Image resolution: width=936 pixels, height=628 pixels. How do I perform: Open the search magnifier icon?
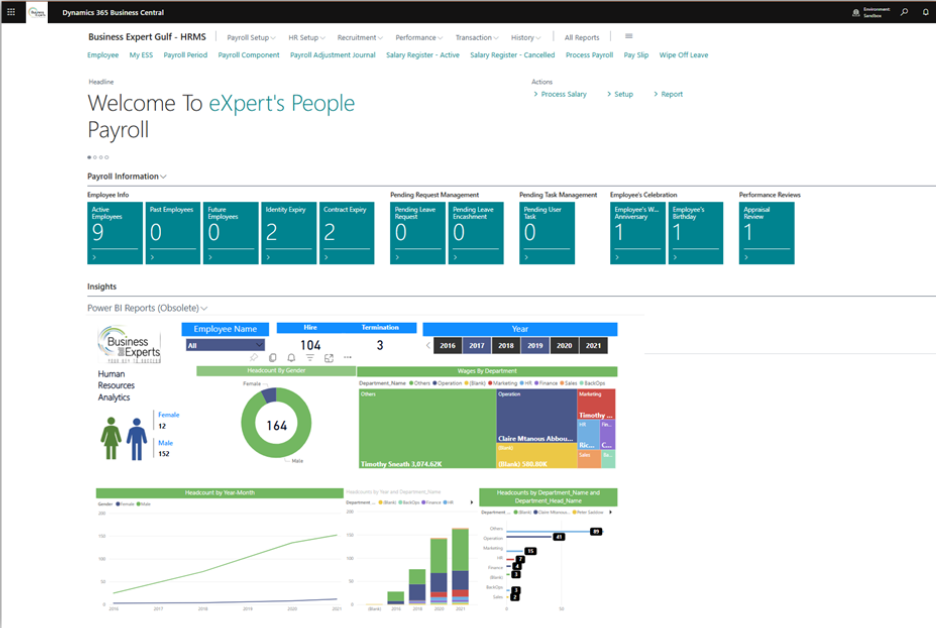tap(904, 12)
